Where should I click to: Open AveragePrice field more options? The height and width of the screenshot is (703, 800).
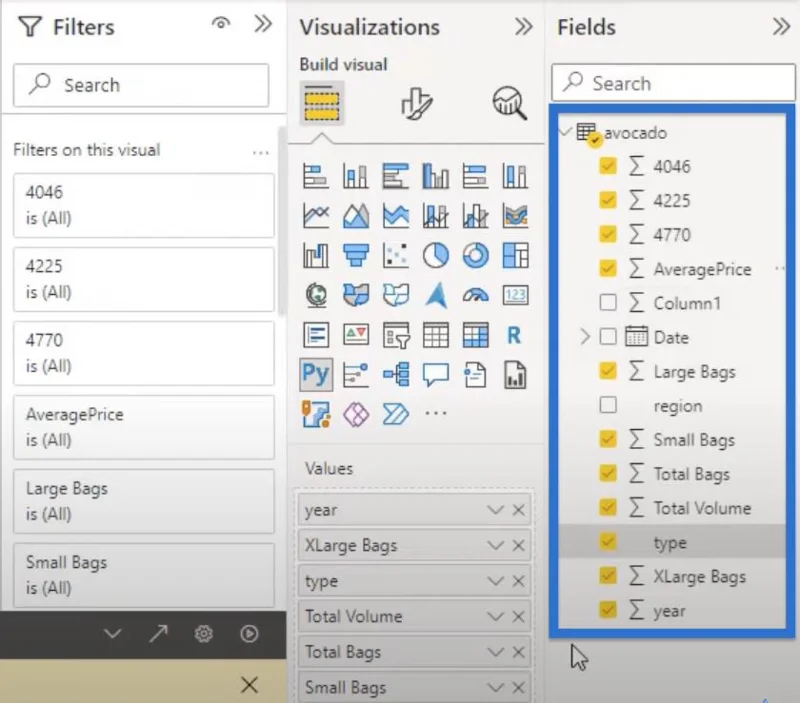pyautogui.click(x=780, y=268)
